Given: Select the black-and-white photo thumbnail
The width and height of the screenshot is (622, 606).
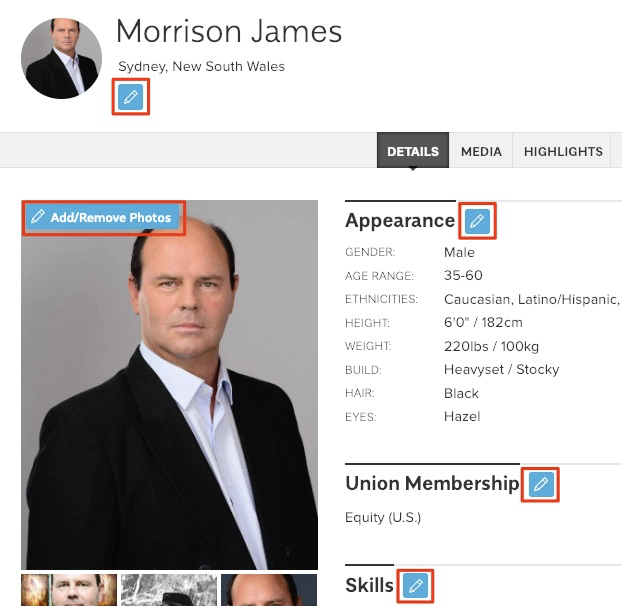Looking at the screenshot, I should [169, 590].
